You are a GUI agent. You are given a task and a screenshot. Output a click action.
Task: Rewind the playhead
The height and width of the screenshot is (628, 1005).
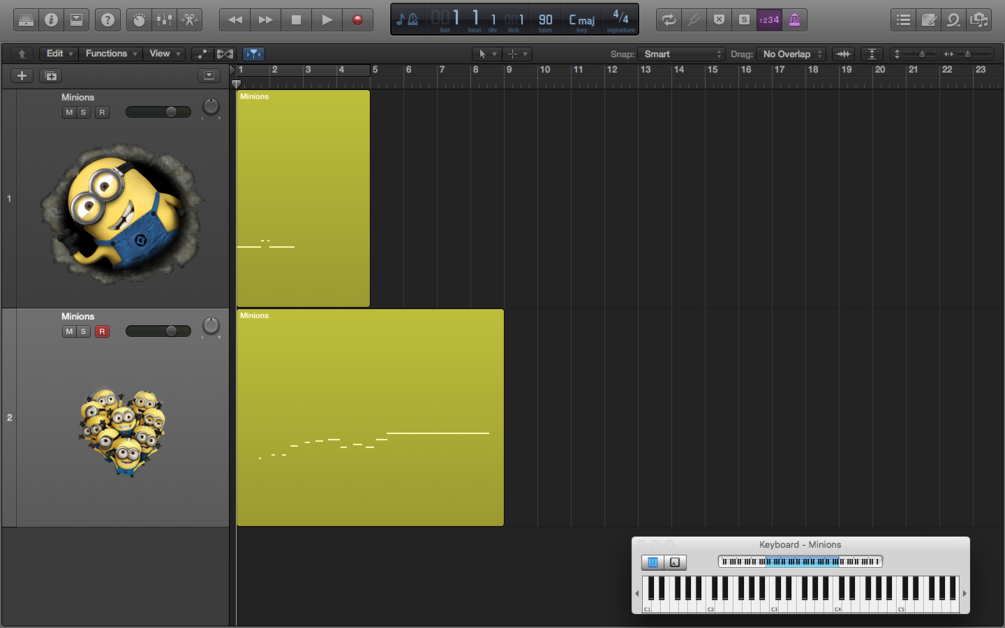pos(235,20)
